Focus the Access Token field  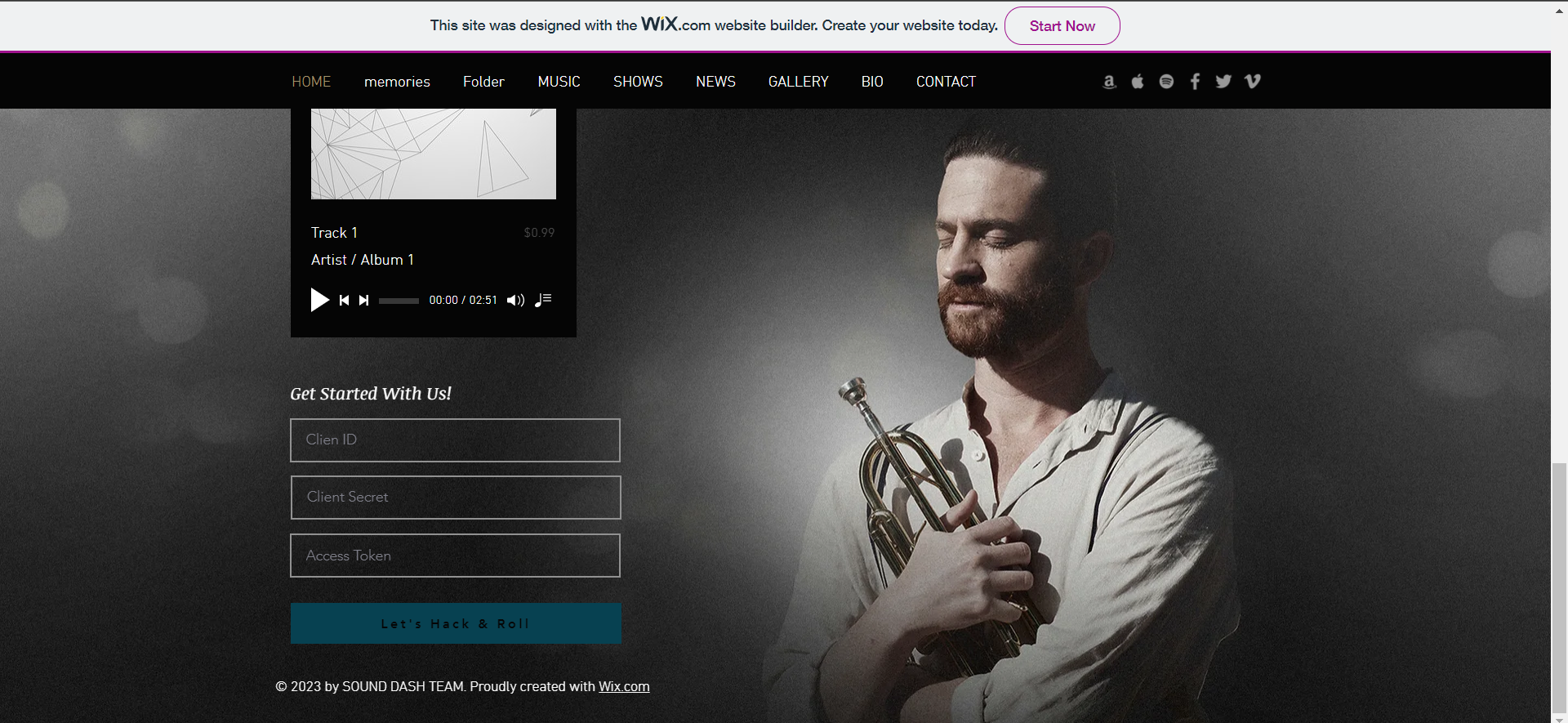[455, 556]
